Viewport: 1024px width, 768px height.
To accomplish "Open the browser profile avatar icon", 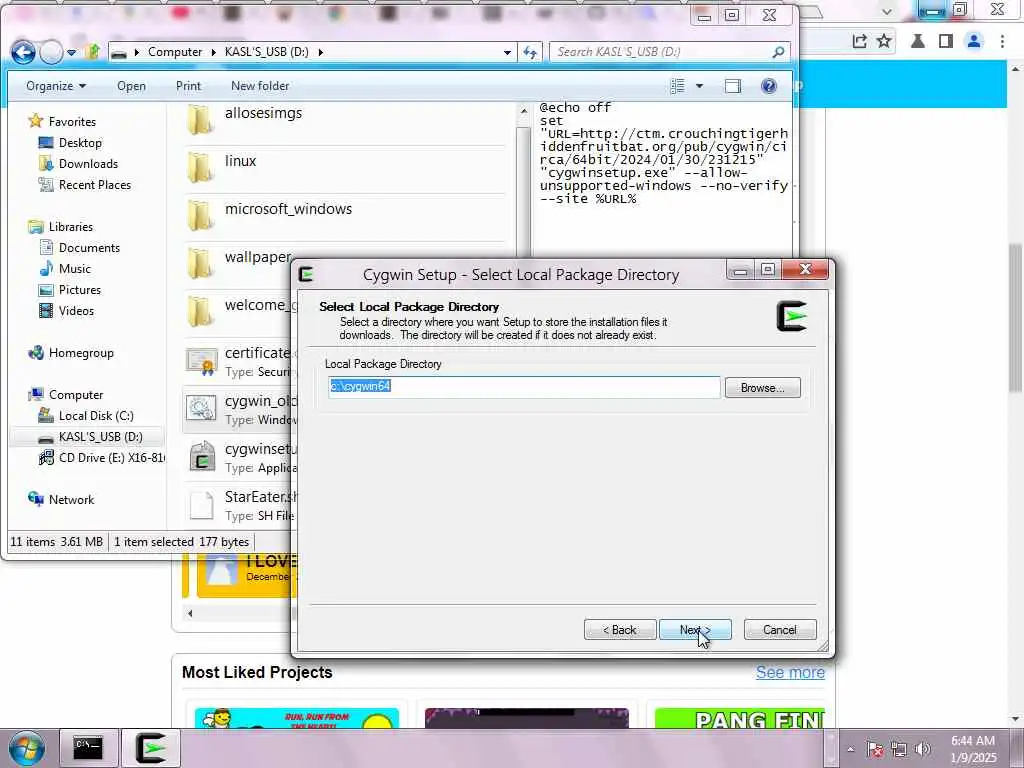I will click(x=974, y=41).
